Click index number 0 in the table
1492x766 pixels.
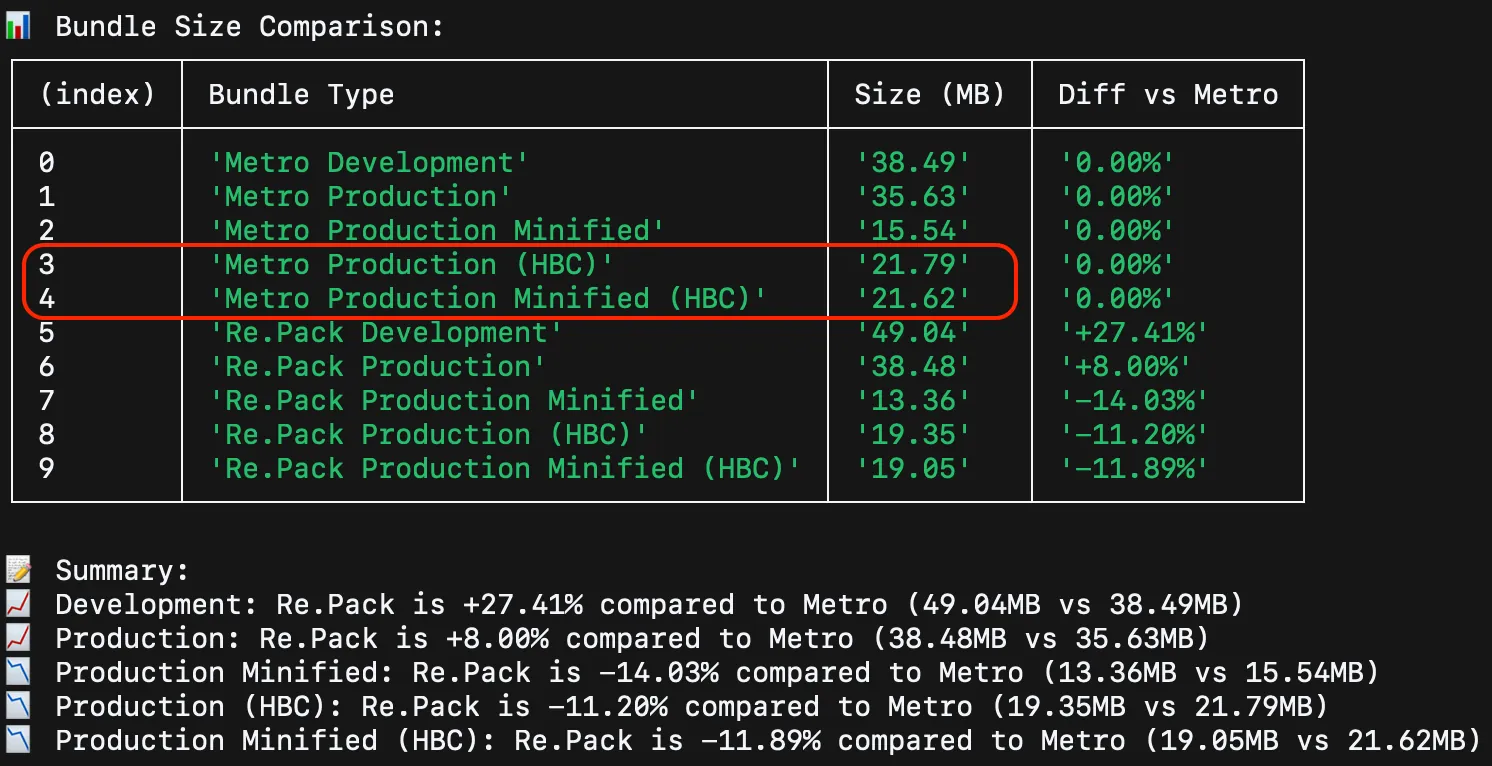point(47,162)
